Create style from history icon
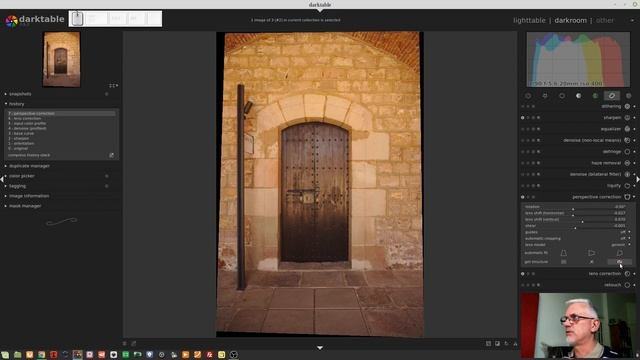This screenshot has height=360, width=640. (x=111, y=156)
